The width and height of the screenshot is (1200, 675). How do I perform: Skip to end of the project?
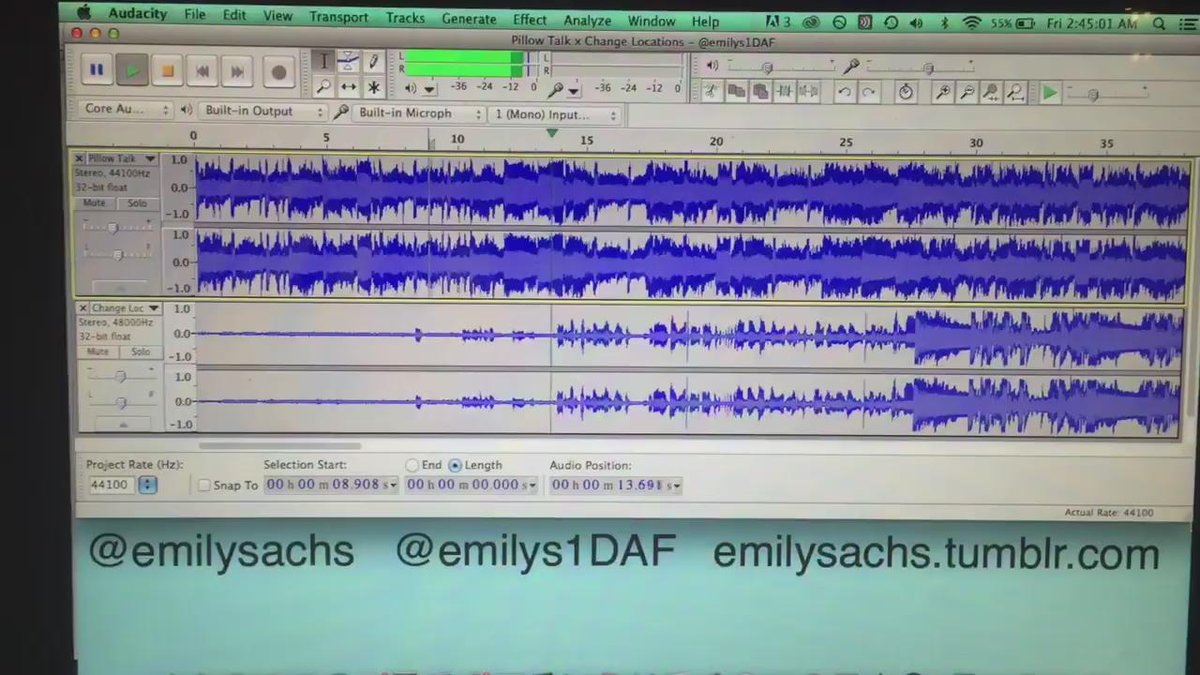237,71
